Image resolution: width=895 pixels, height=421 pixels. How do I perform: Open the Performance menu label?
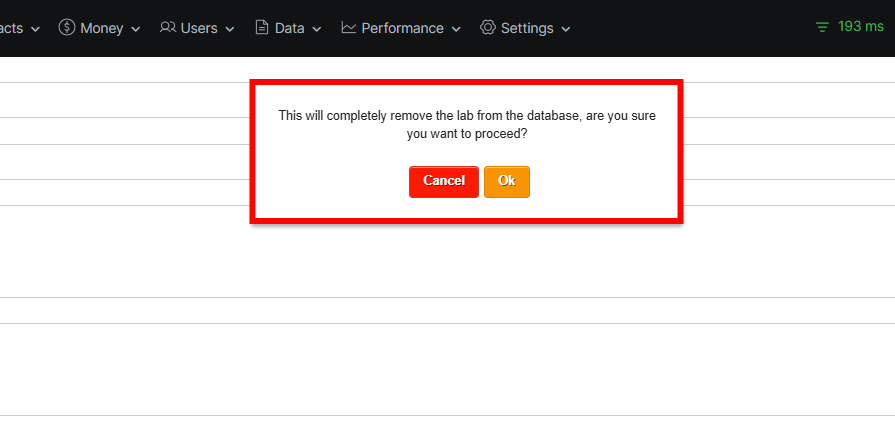(402, 28)
